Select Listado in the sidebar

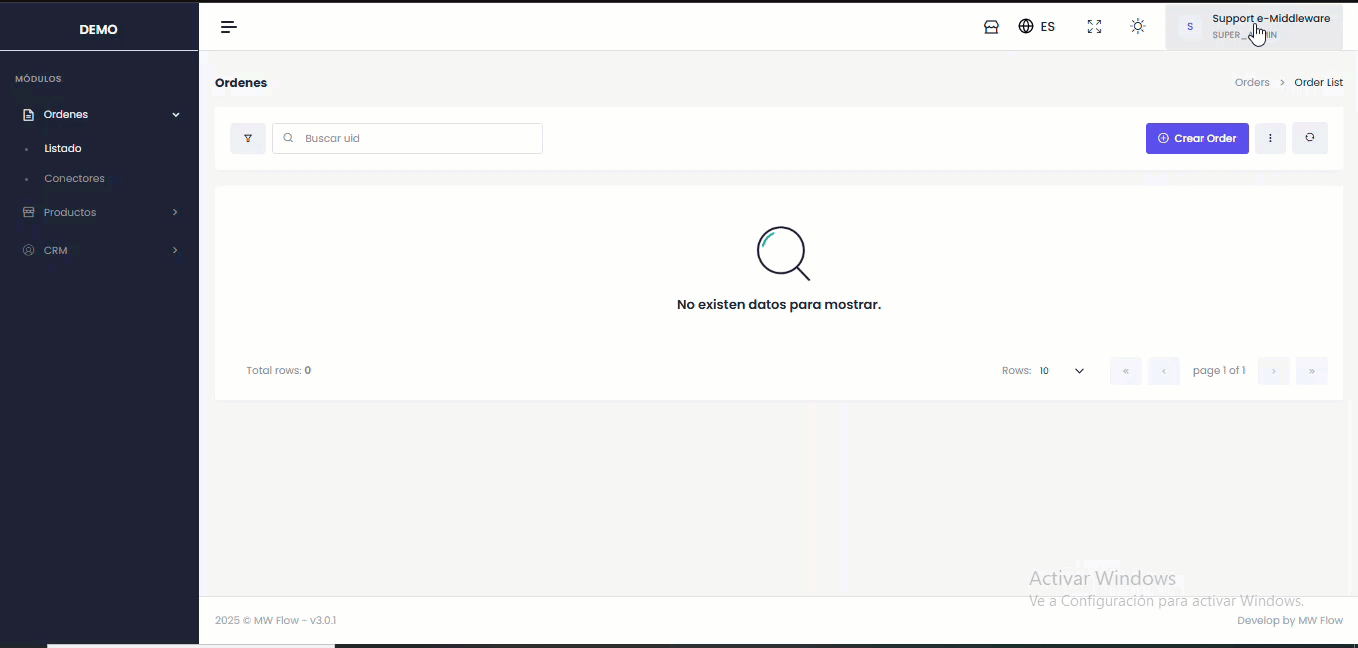tap(63, 149)
